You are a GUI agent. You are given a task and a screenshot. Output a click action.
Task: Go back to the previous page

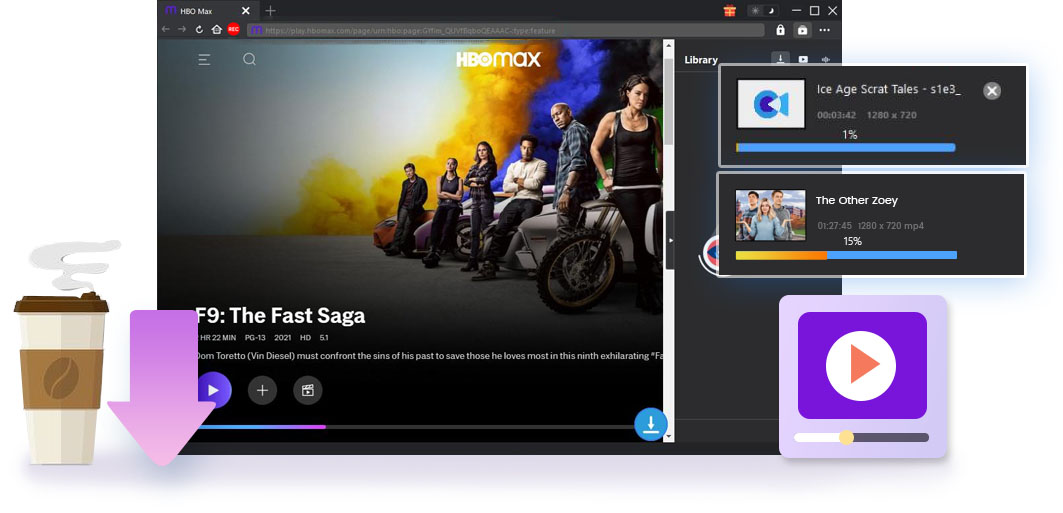pyautogui.click(x=166, y=30)
